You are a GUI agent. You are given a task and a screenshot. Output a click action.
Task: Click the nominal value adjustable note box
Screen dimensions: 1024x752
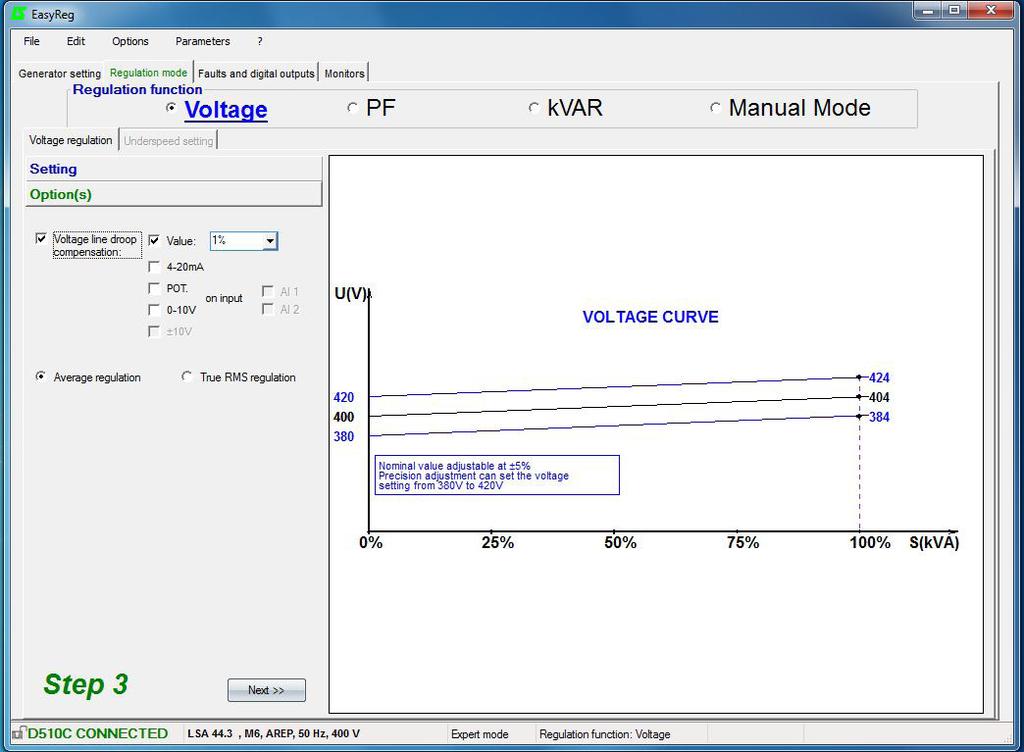point(497,475)
